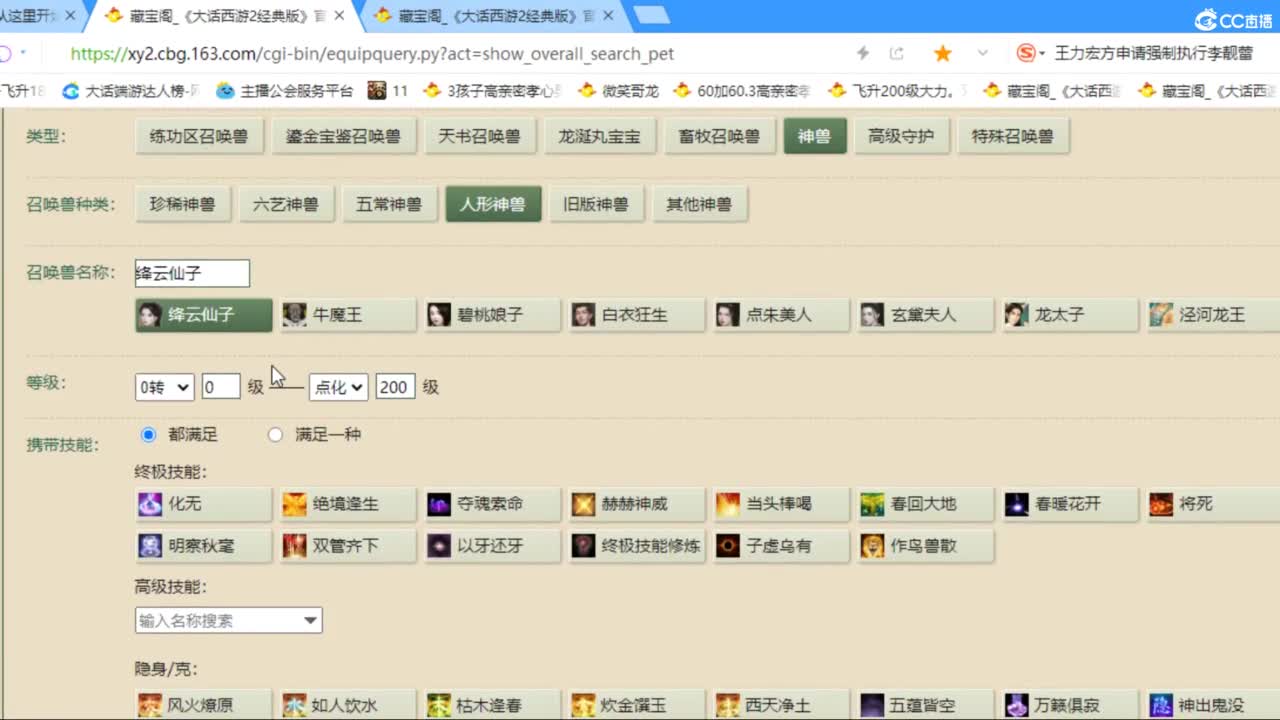Image resolution: width=1280 pixels, height=720 pixels.
Task: Choose the 子虚乌有 ultimate skill
Action: [x=780, y=546]
